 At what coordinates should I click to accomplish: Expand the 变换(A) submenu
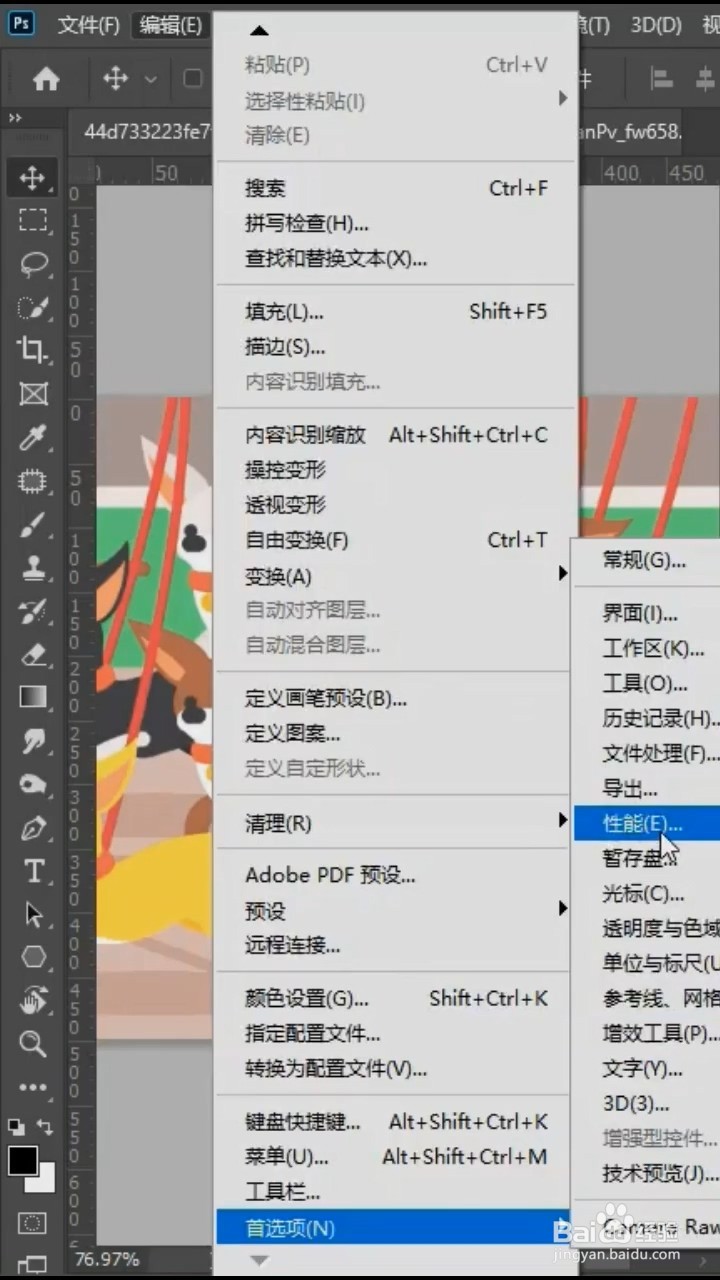(x=397, y=576)
